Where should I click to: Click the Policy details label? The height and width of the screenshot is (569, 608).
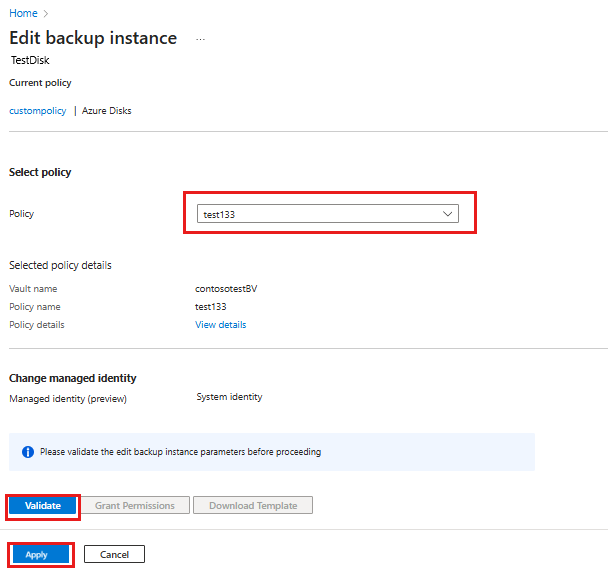pyautogui.click(x=37, y=325)
